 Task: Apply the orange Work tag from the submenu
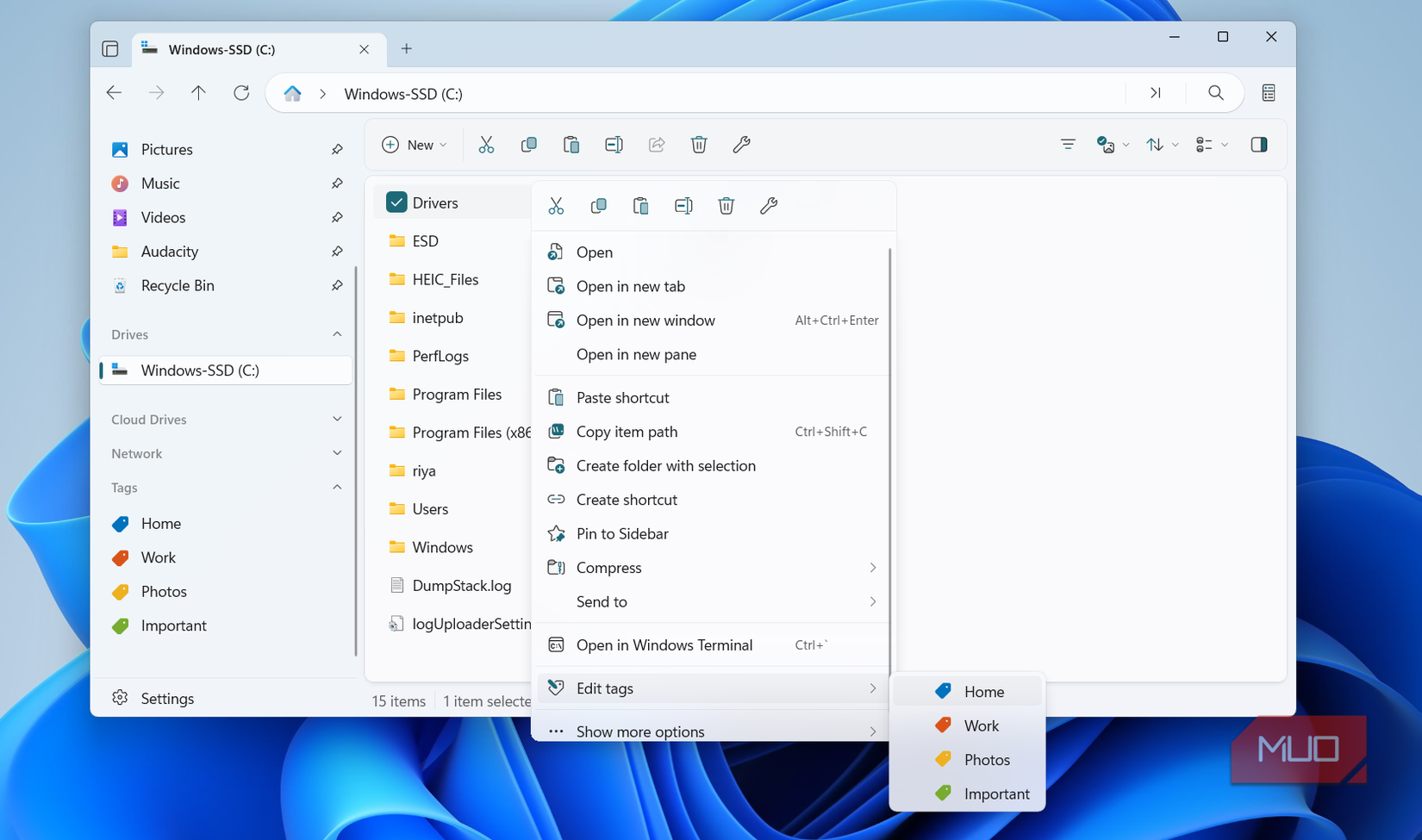point(981,726)
